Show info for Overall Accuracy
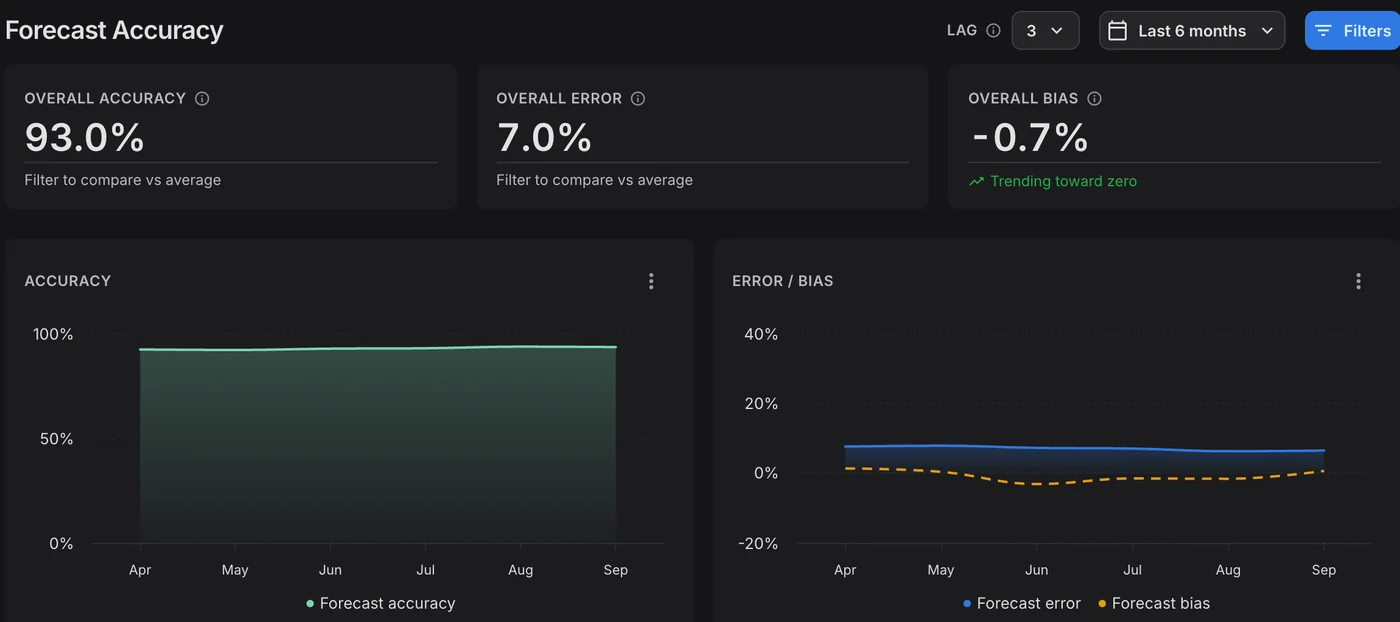 202,98
